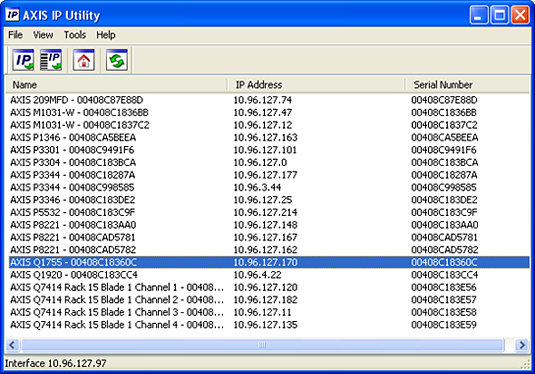Open the Tools menu

pyautogui.click(x=75, y=35)
